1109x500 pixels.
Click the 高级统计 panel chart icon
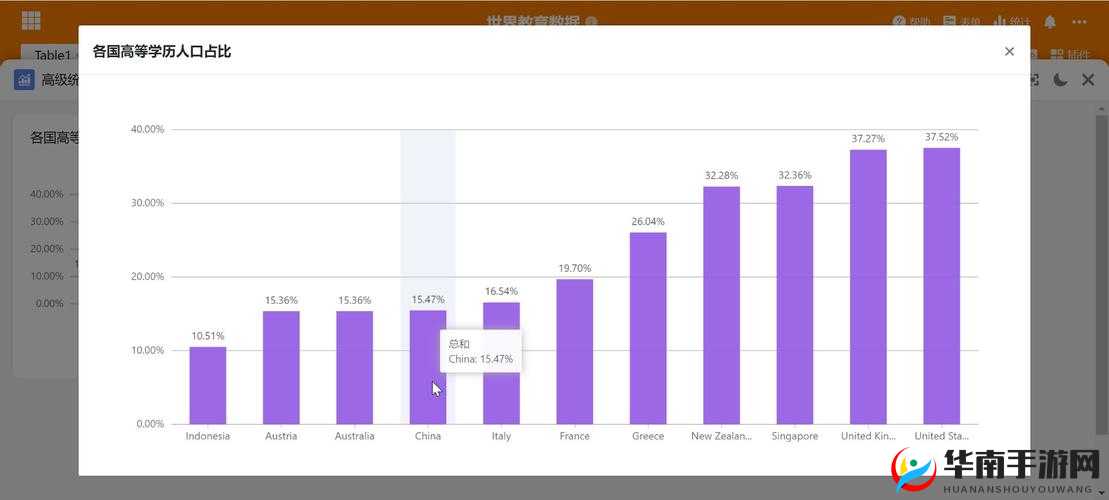tap(25, 80)
